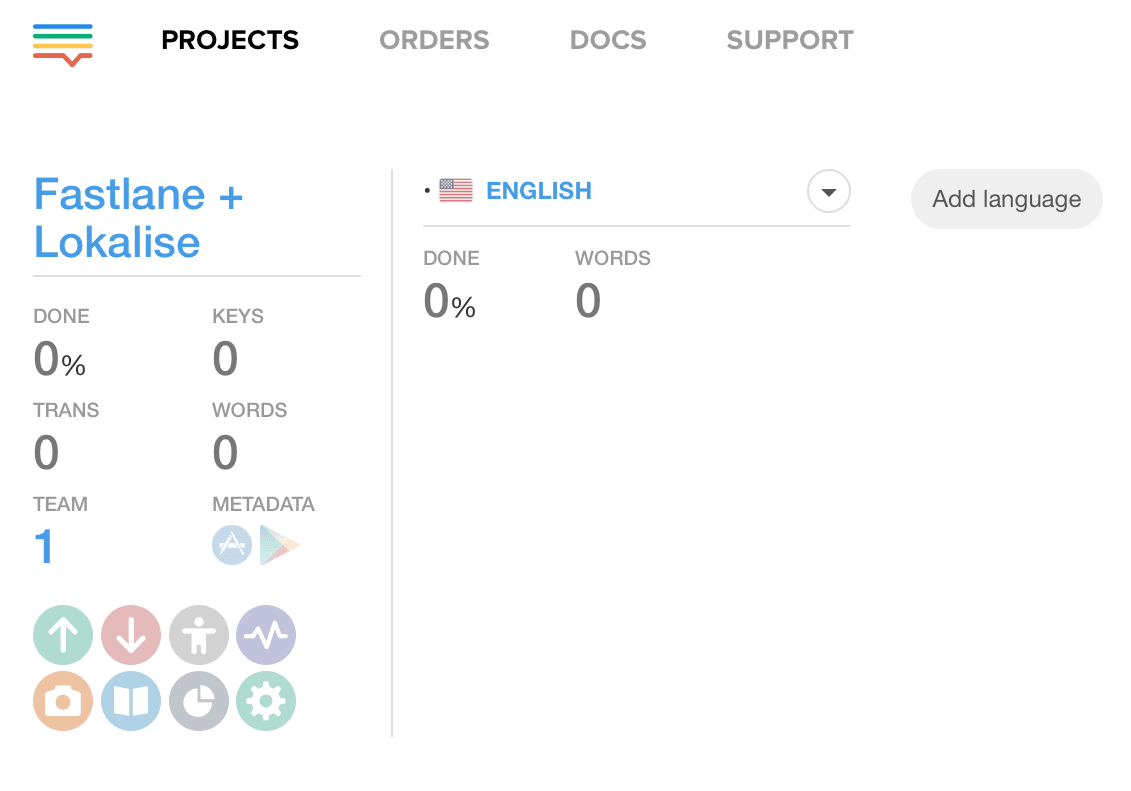Open the grey contributors person icon
Screen dimensions: 1131x791
(x=199, y=635)
